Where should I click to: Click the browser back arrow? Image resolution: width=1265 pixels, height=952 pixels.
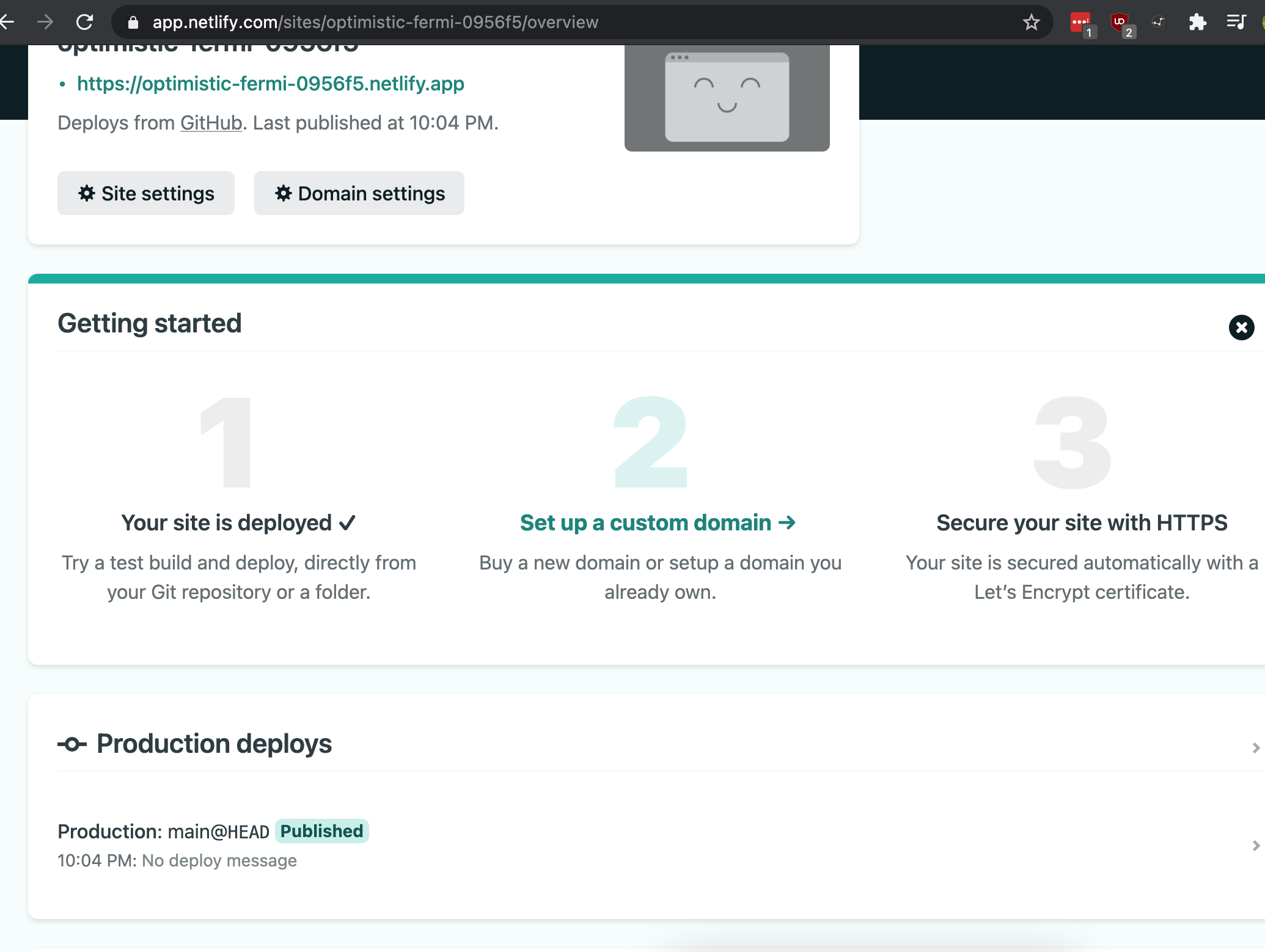point(6,23)
